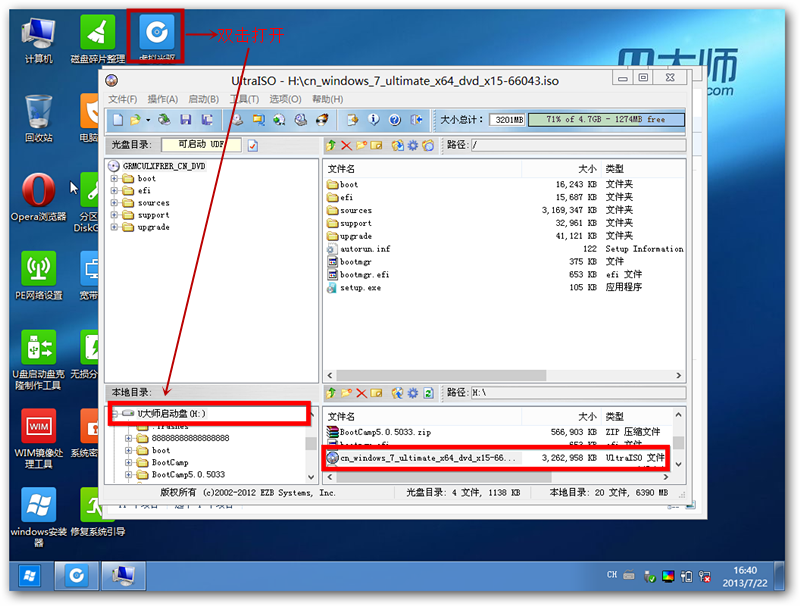
Task: Open the 启动(B) menu
Action: click(x=204, y=99)
